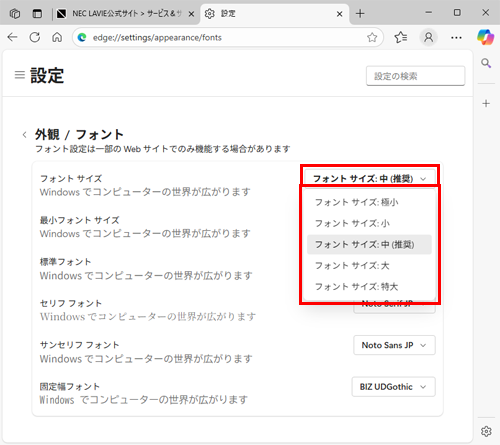500x445 pixels.
Task: Maximize the Edge browser window
Action: pos(457,13)
